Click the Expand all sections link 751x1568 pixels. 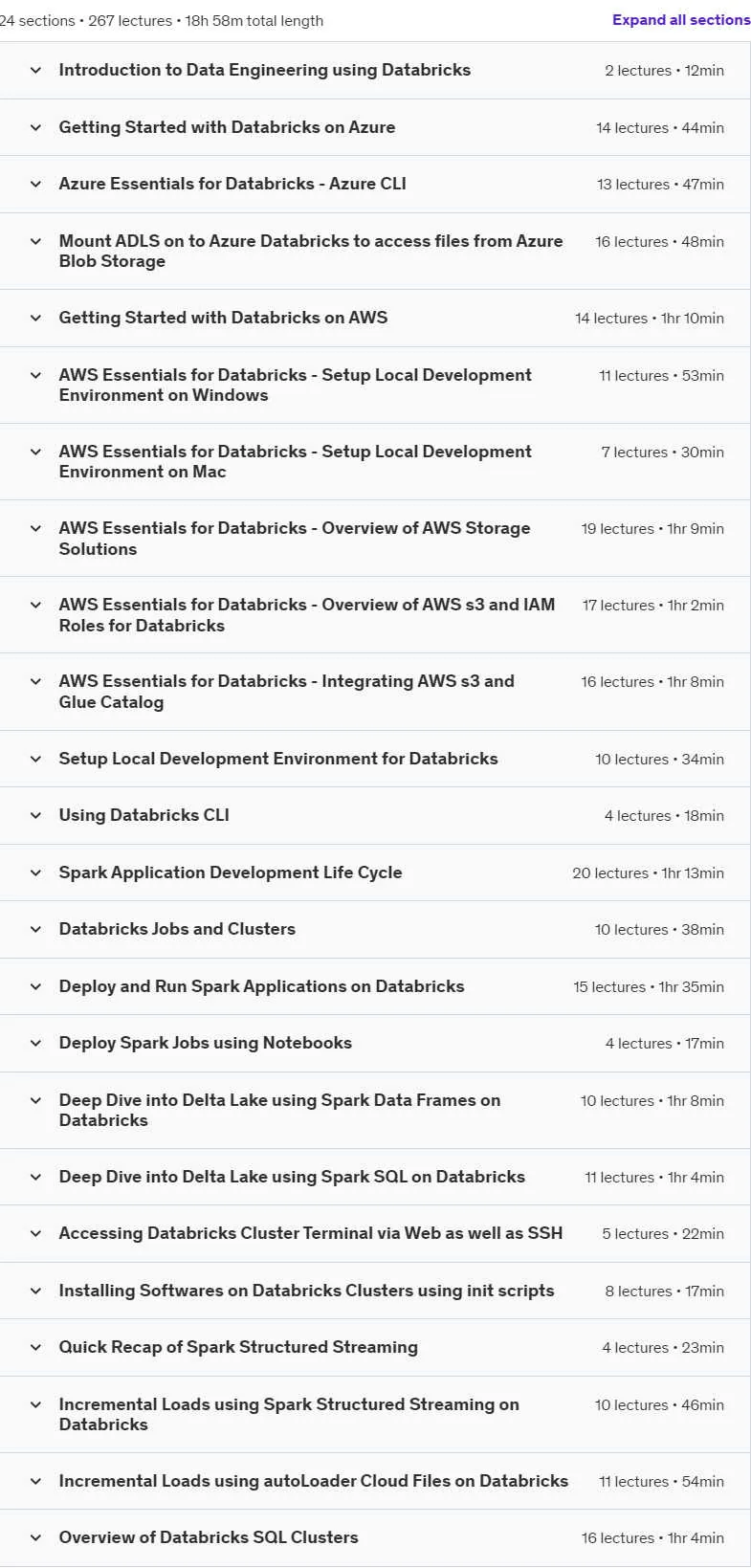click(x=681, y=20)
